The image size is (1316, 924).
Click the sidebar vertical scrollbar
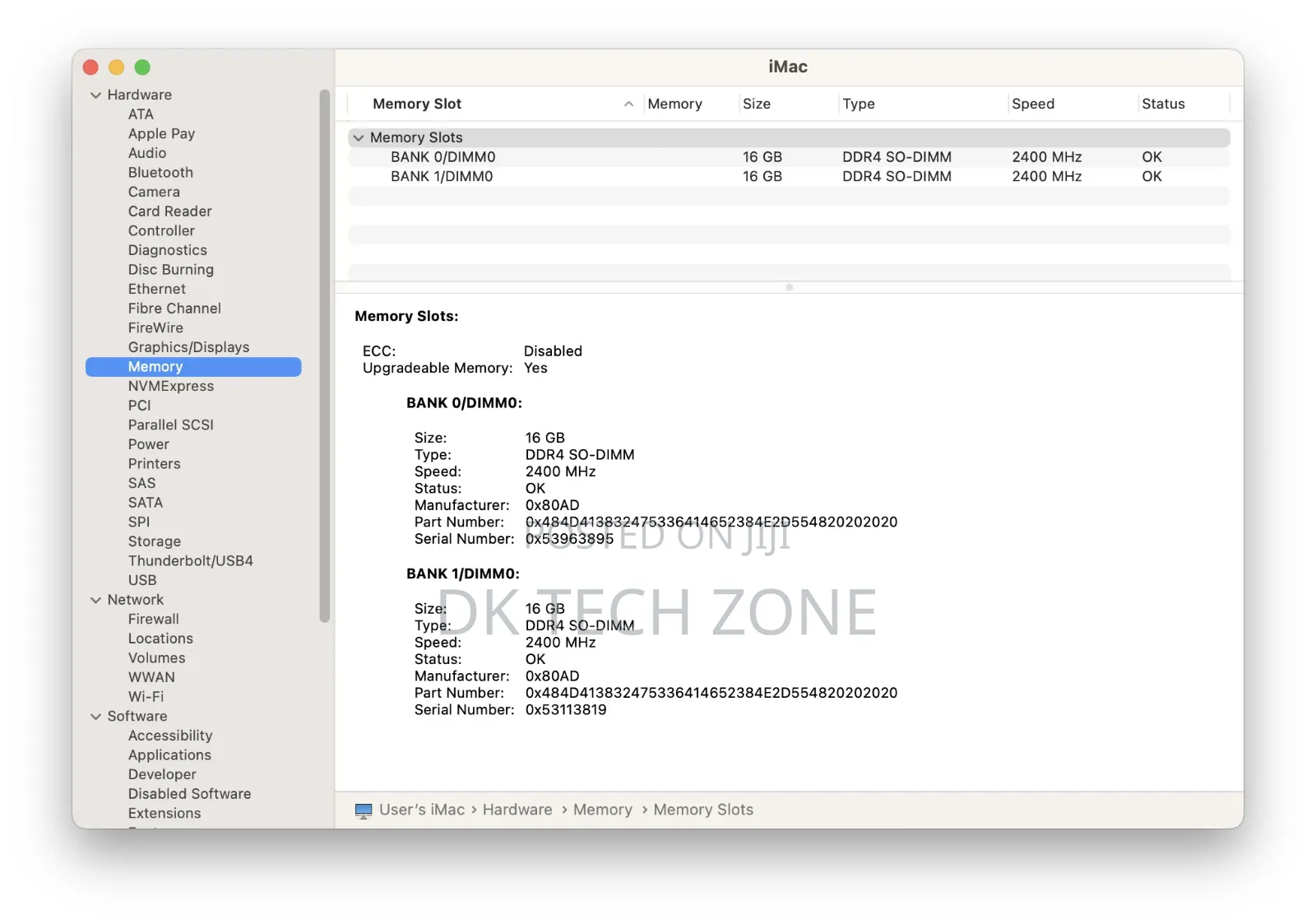coord(324,355)
